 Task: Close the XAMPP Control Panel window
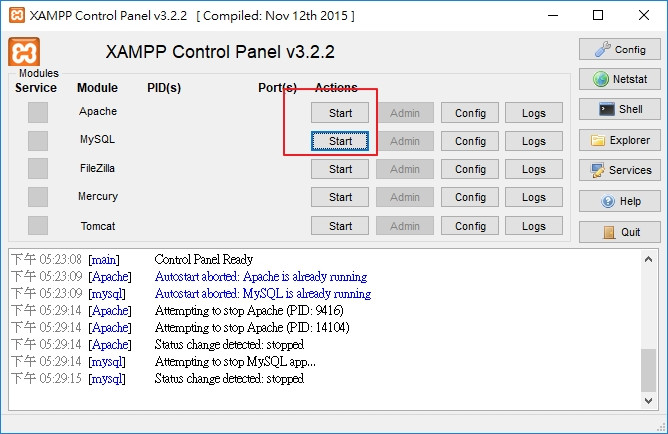point(644,15)
